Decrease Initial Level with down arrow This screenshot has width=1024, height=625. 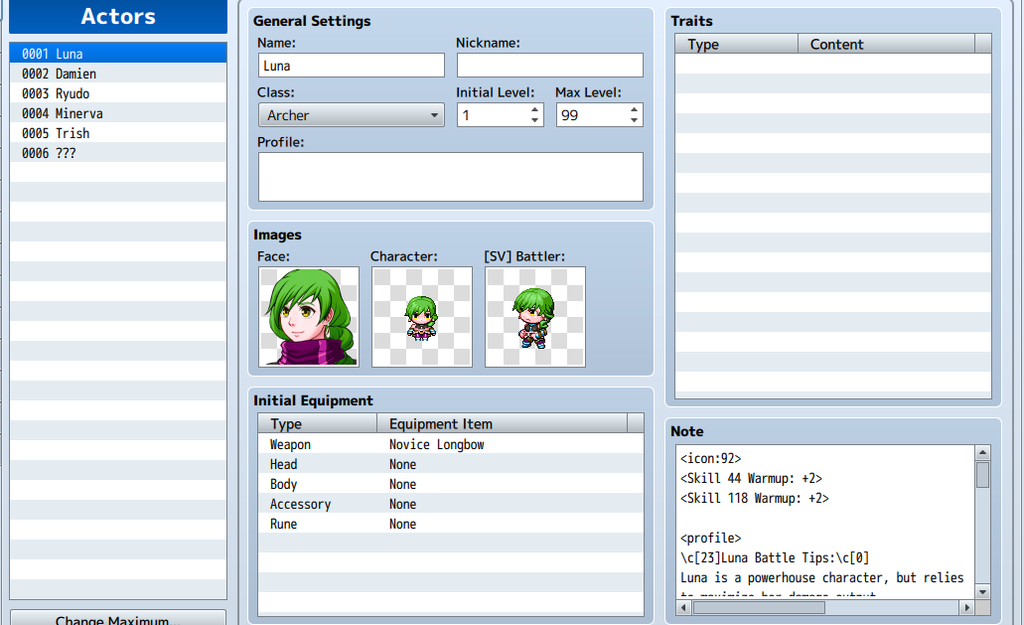point(535,121)
